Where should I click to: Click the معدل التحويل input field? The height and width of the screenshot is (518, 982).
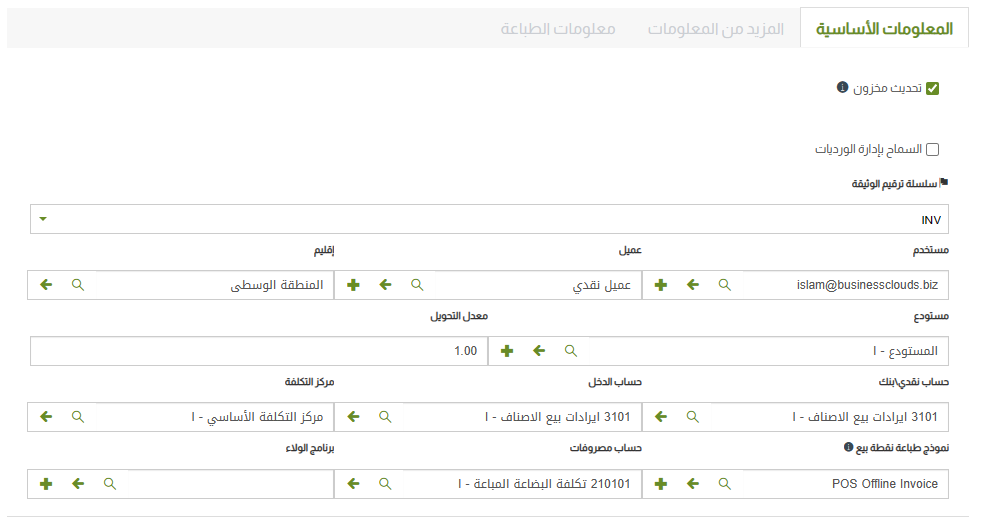[258, 351]
